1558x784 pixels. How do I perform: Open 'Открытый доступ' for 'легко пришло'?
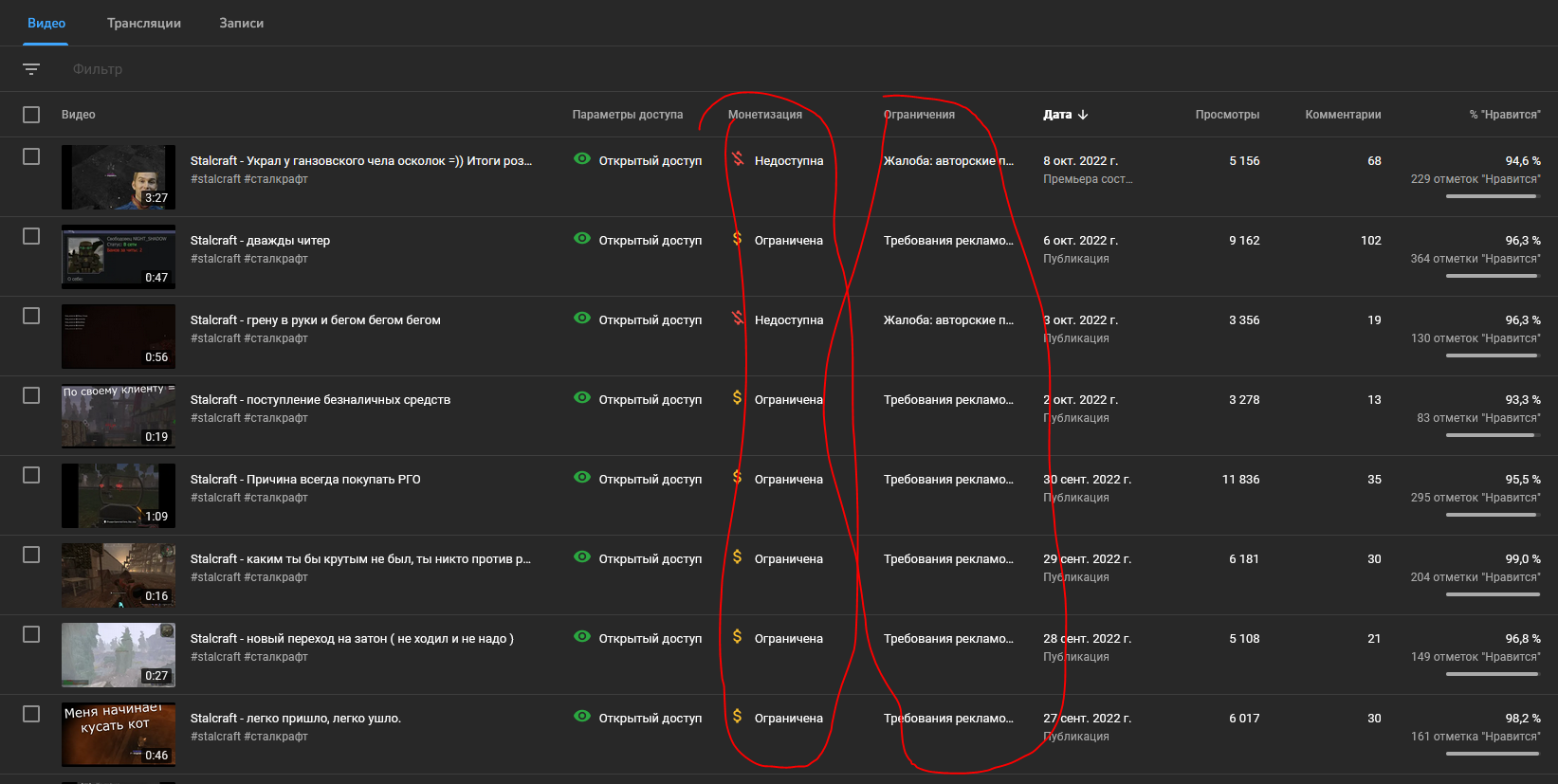[x=651, y=719]
